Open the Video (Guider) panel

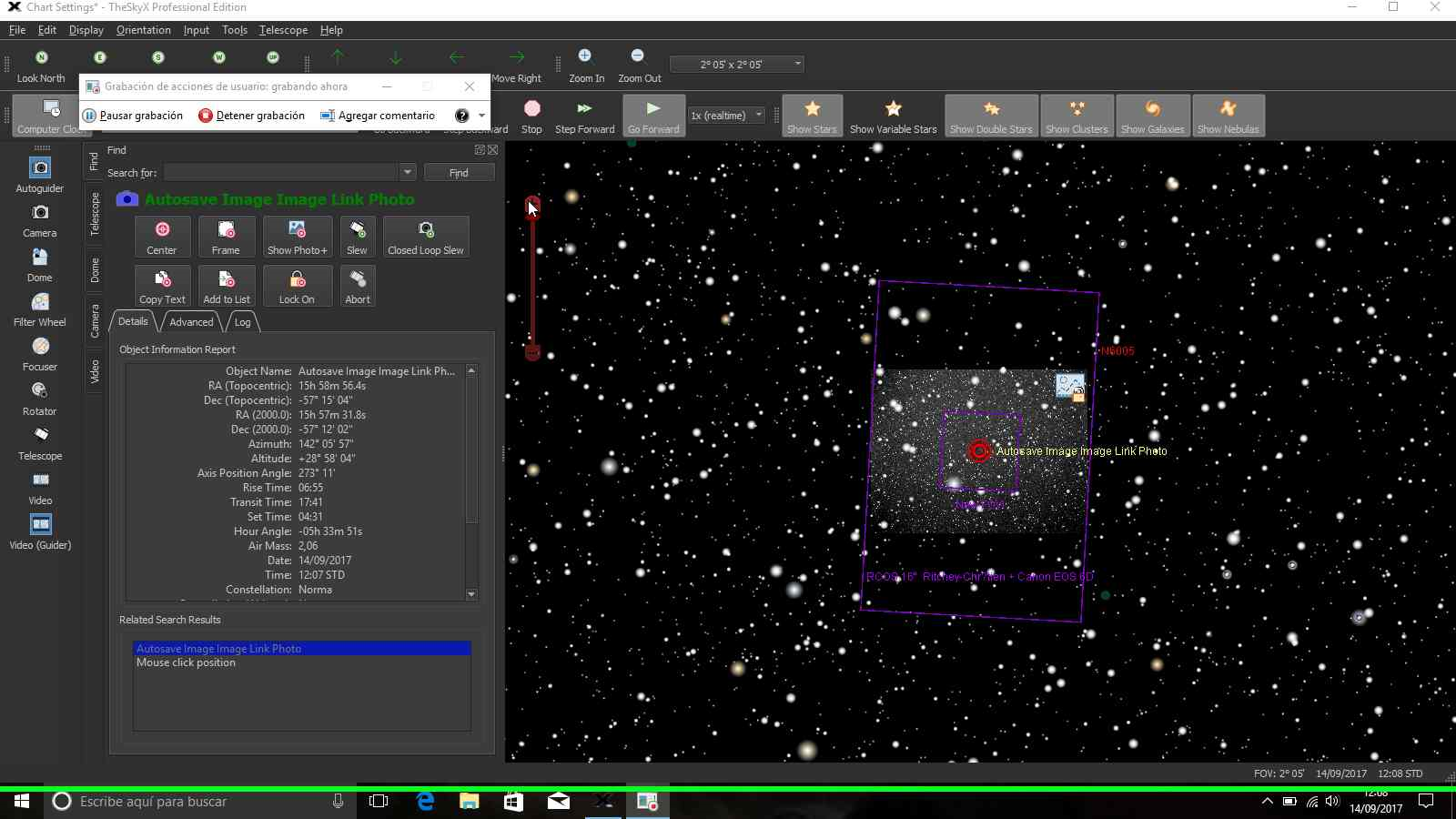[40, 531]
